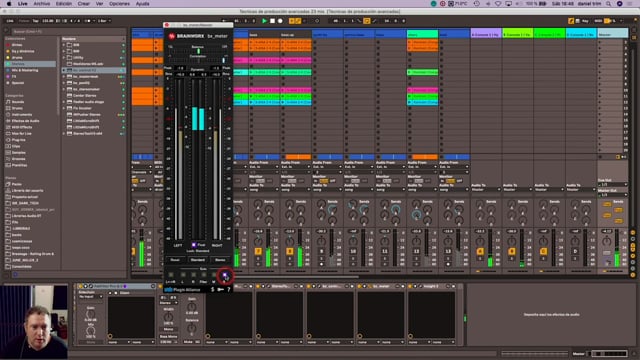This screenshot has width=640, height=360.
Task: Open the Apple menu
Action: 9,4
